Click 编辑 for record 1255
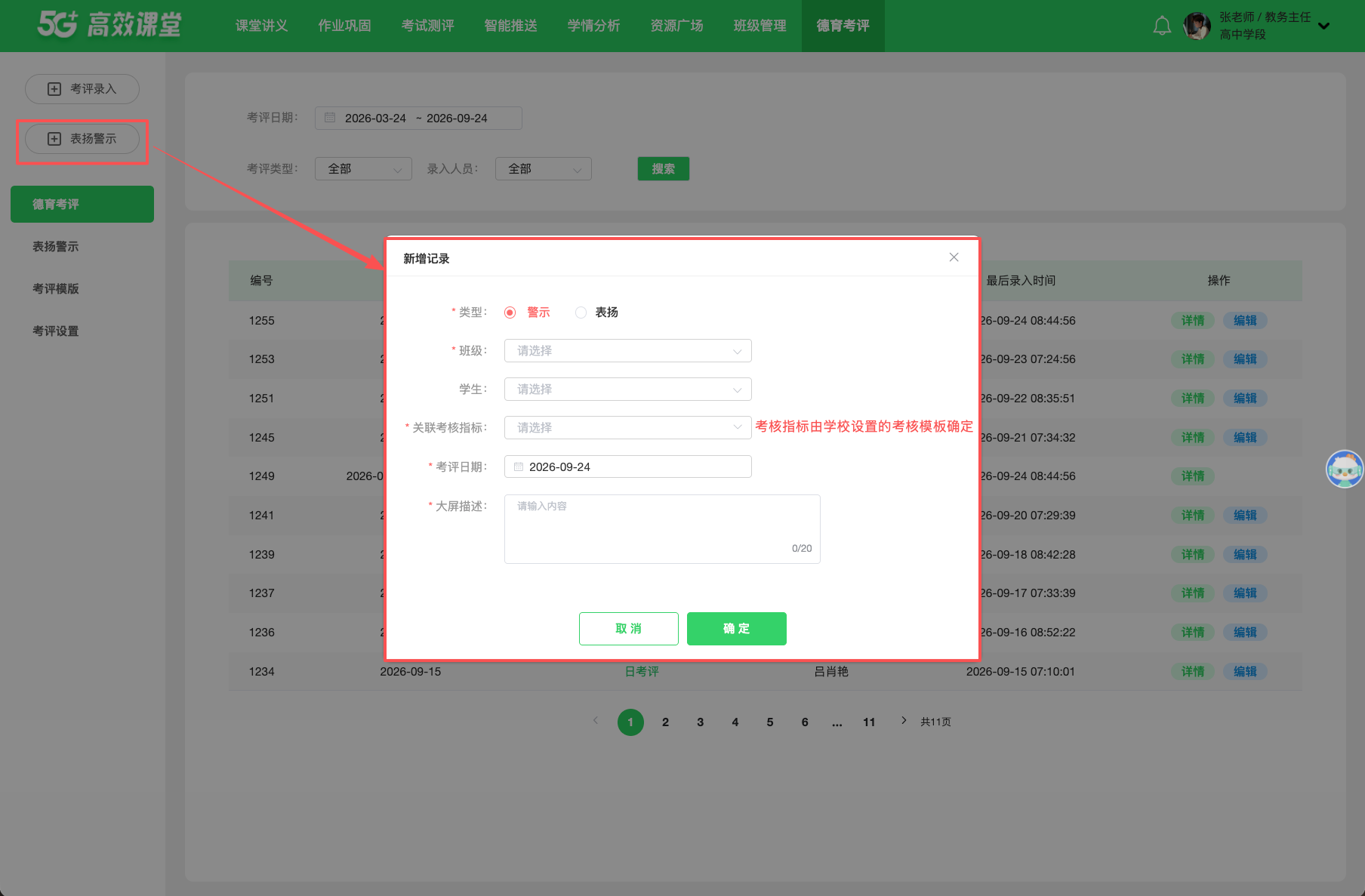 coord(1245,321)
